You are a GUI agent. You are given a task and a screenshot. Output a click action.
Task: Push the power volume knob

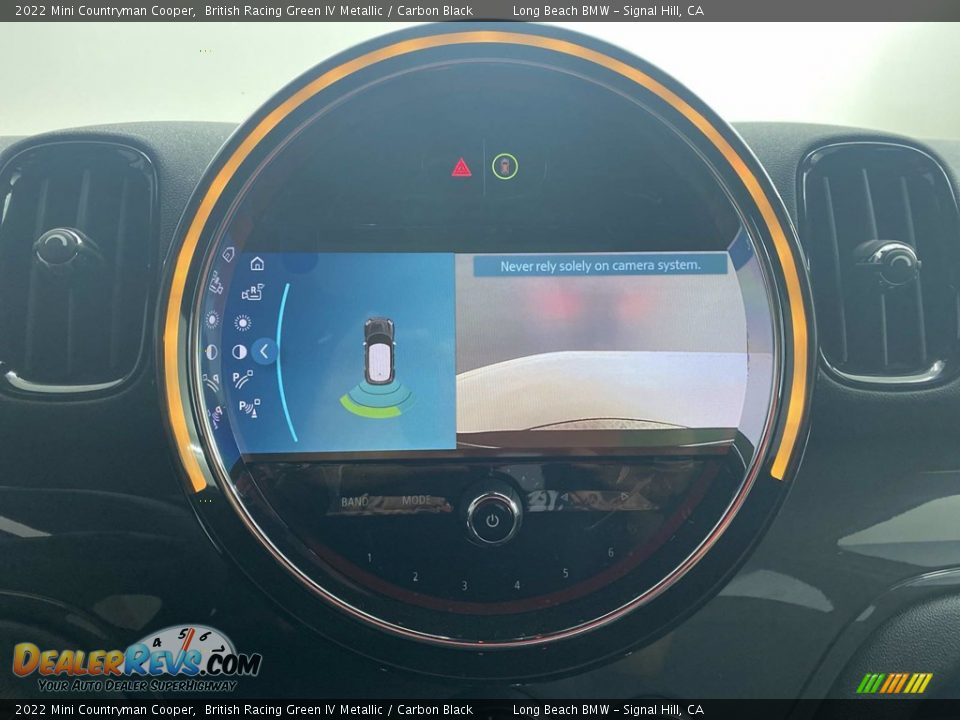(492, 519)
